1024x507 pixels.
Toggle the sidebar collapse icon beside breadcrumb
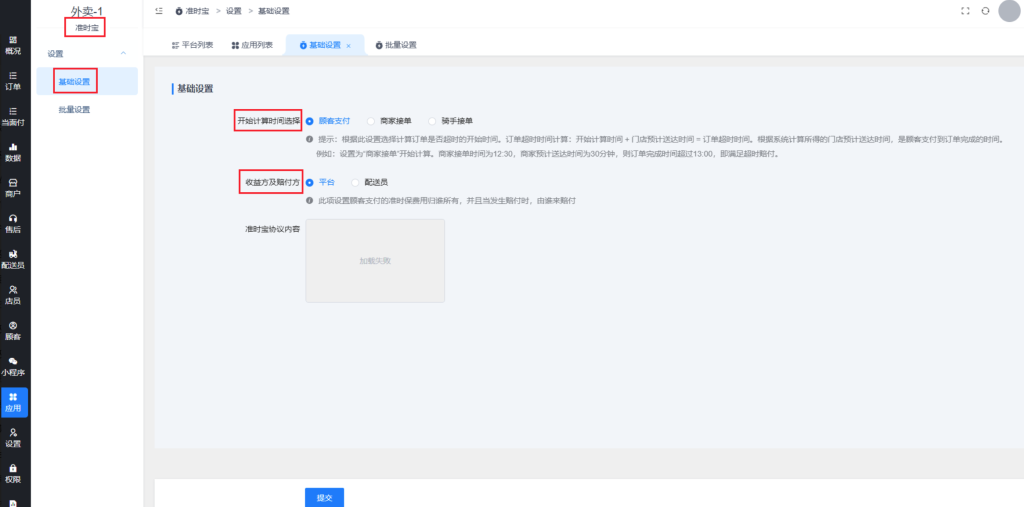tap(159, 11)
